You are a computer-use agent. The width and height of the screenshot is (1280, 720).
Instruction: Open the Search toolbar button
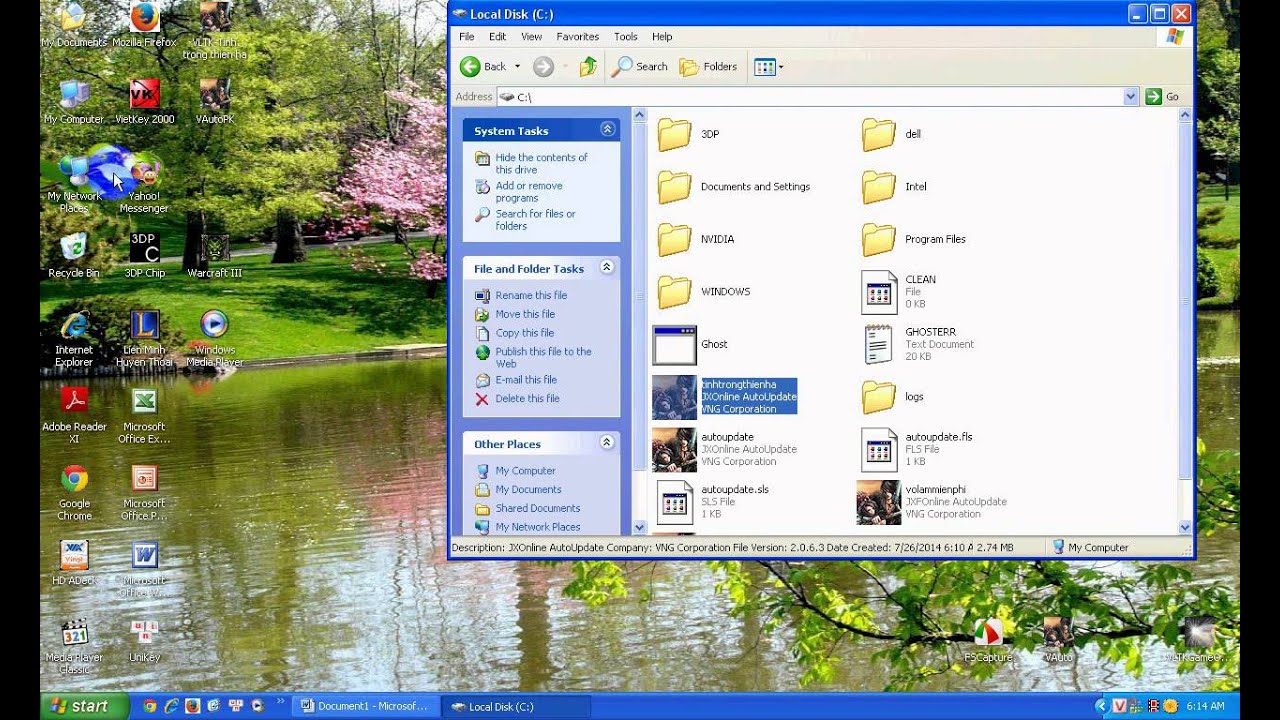[640, 67]
